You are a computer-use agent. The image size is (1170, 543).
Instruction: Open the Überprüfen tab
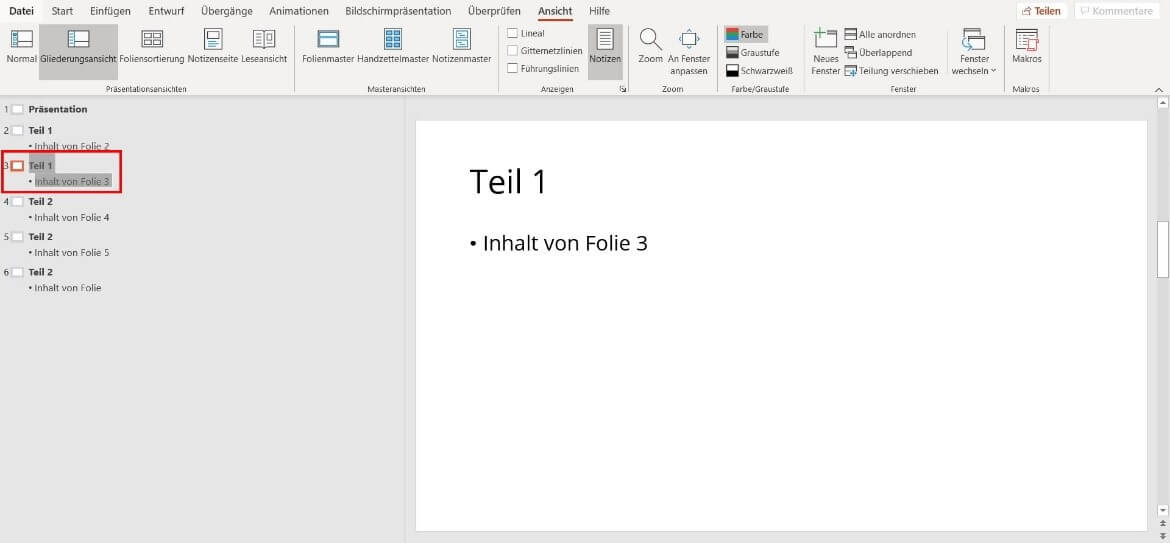coord(495,11)
